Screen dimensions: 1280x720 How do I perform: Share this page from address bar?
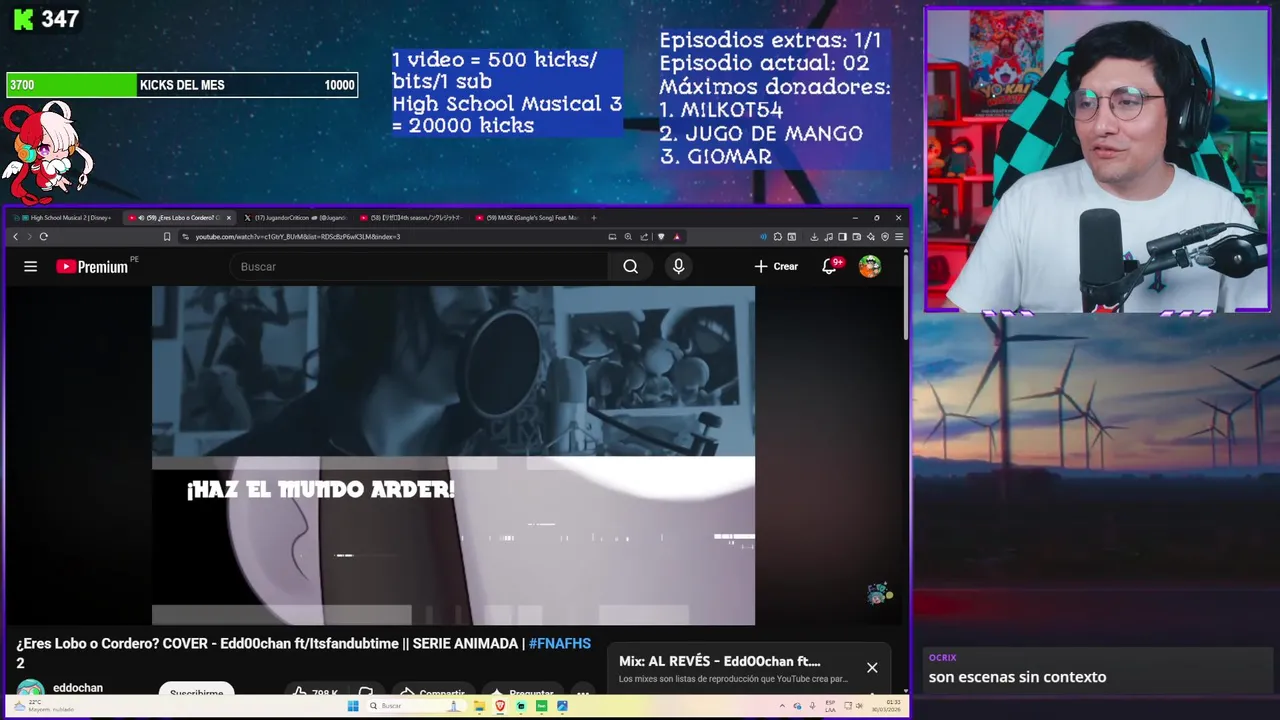tap(644, 236)
